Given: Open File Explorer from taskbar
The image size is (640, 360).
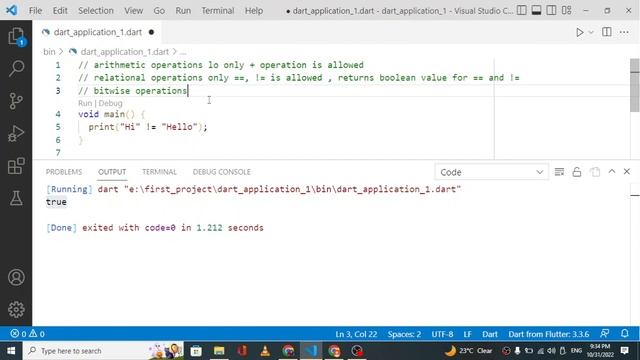Looking at the screenshot, I should point(219,351).
